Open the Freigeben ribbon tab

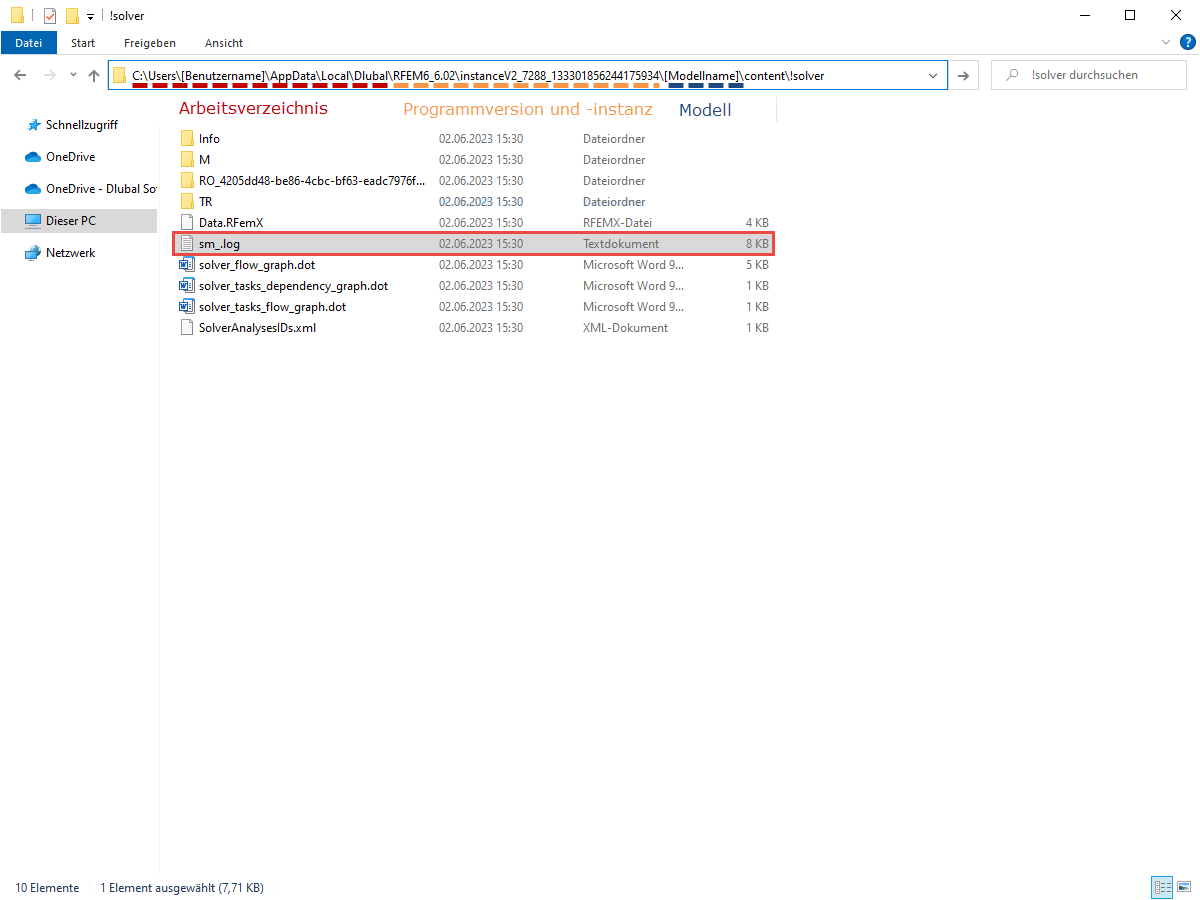tap(150, 43)
